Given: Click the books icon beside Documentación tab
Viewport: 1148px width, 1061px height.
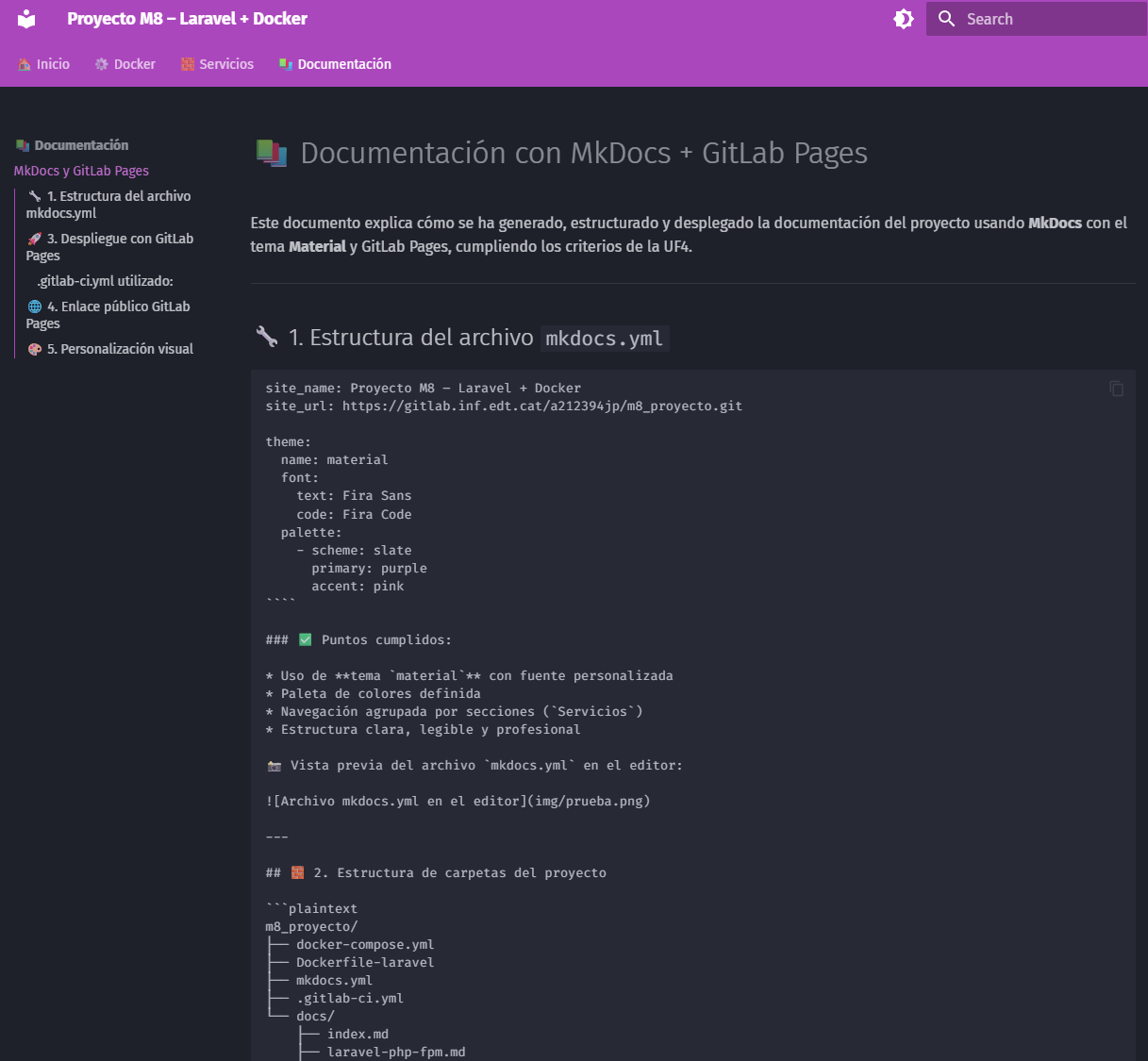Looking at the screenshot, I should 286,64.
